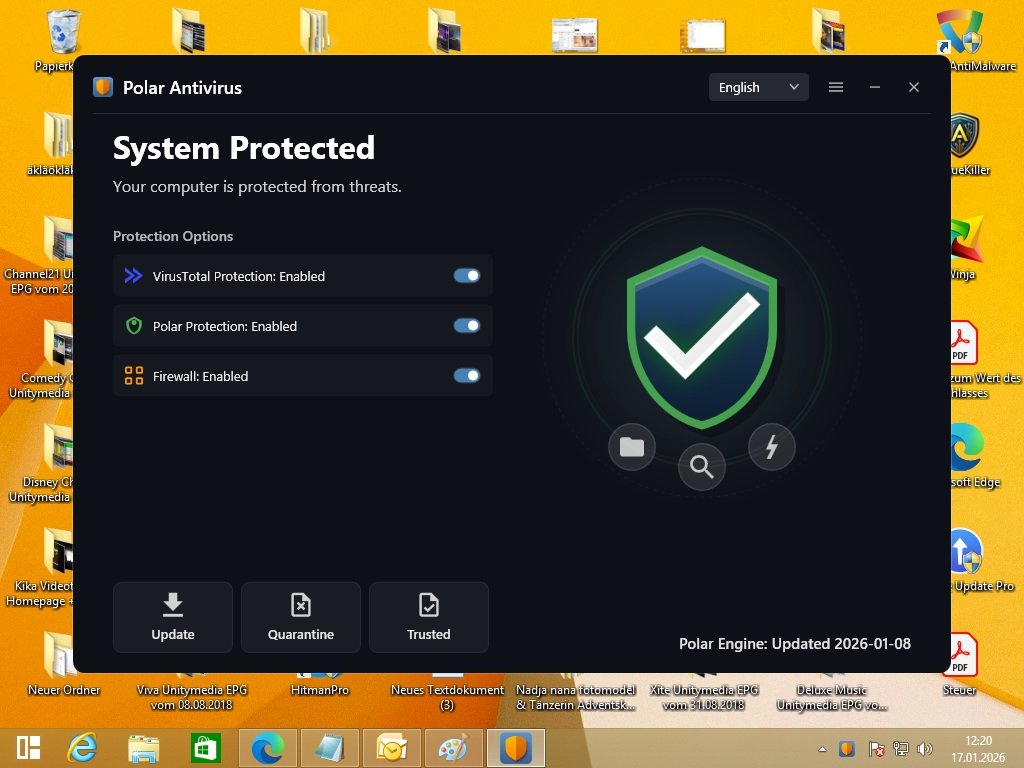Open the mail envelope taskbar app
Viewport: 1024px width, 768px height.
pos(392,748)
